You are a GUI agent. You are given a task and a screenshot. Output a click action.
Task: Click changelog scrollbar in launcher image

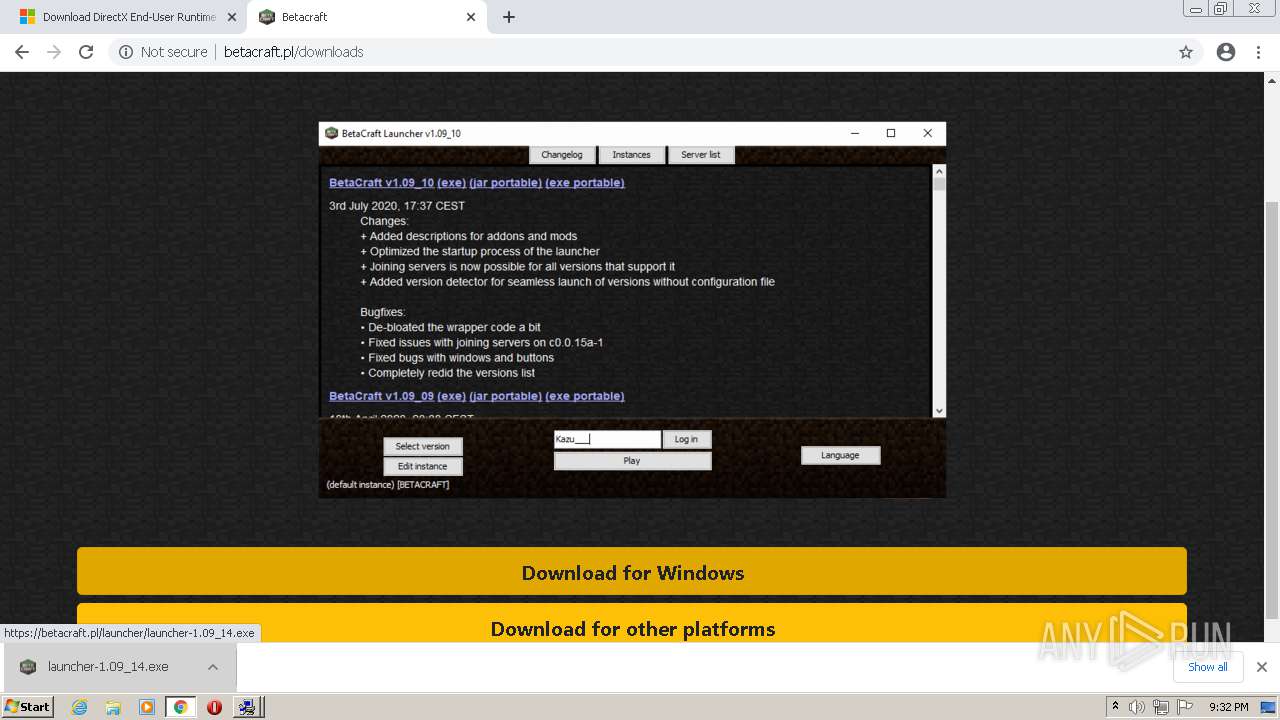click(x=938, y=290)
